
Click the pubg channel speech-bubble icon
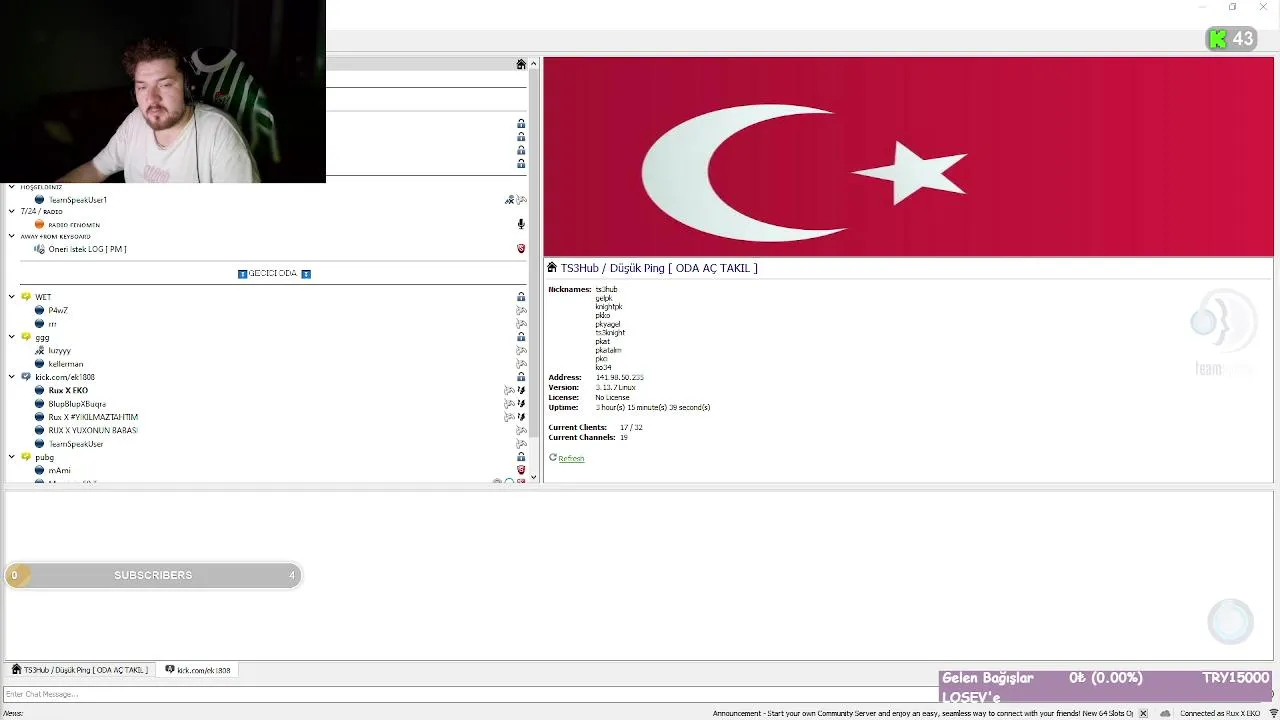(26, 457)
